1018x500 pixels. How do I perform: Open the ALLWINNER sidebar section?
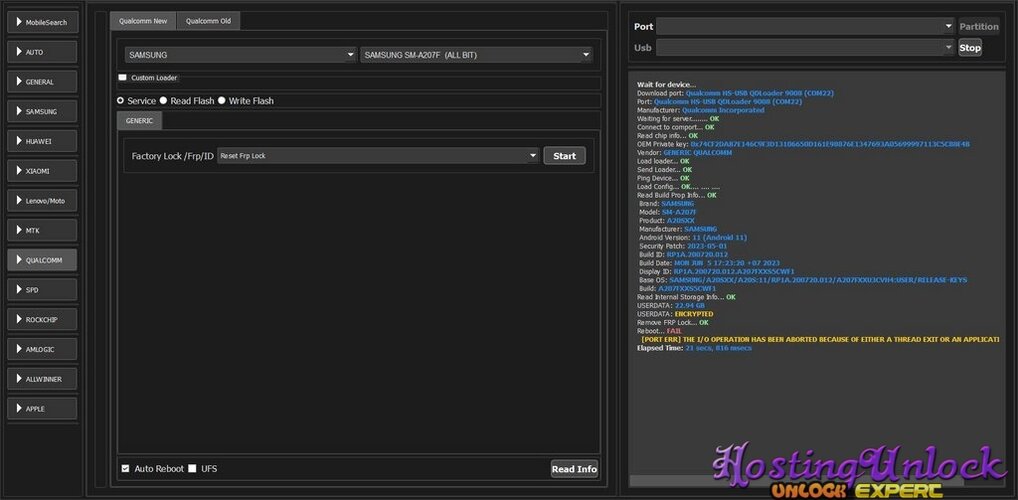[x=42, y=379]
